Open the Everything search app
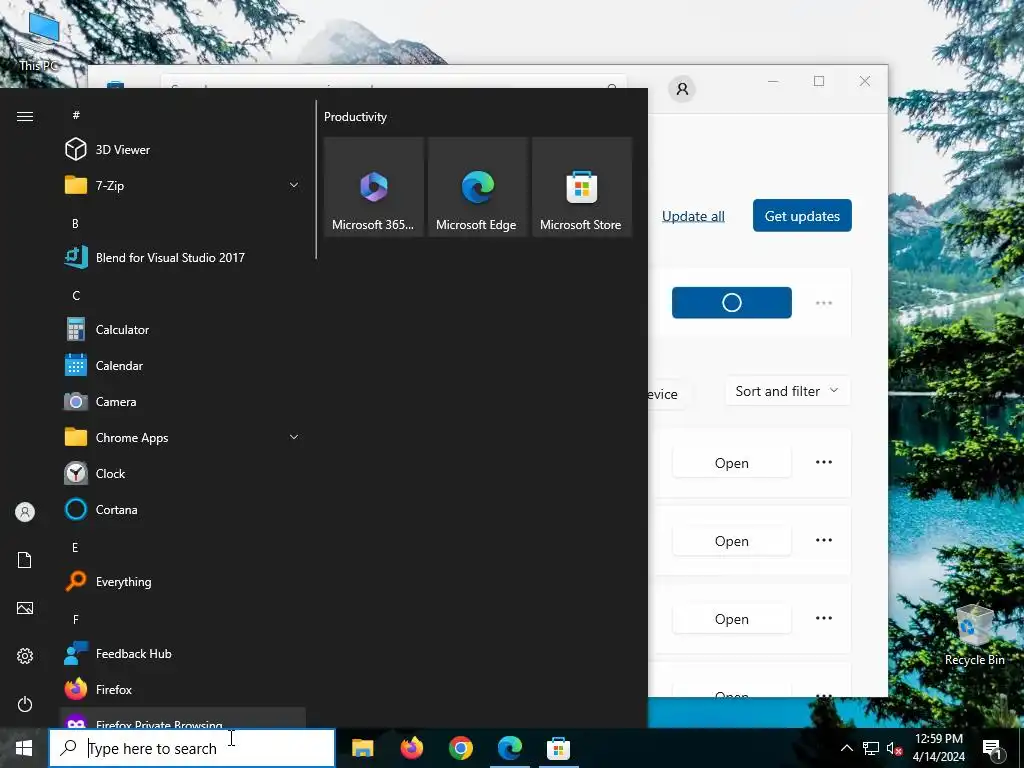The height and width of the screenshot is (768, 1024). pyautogui.click(x=183, y=582)
